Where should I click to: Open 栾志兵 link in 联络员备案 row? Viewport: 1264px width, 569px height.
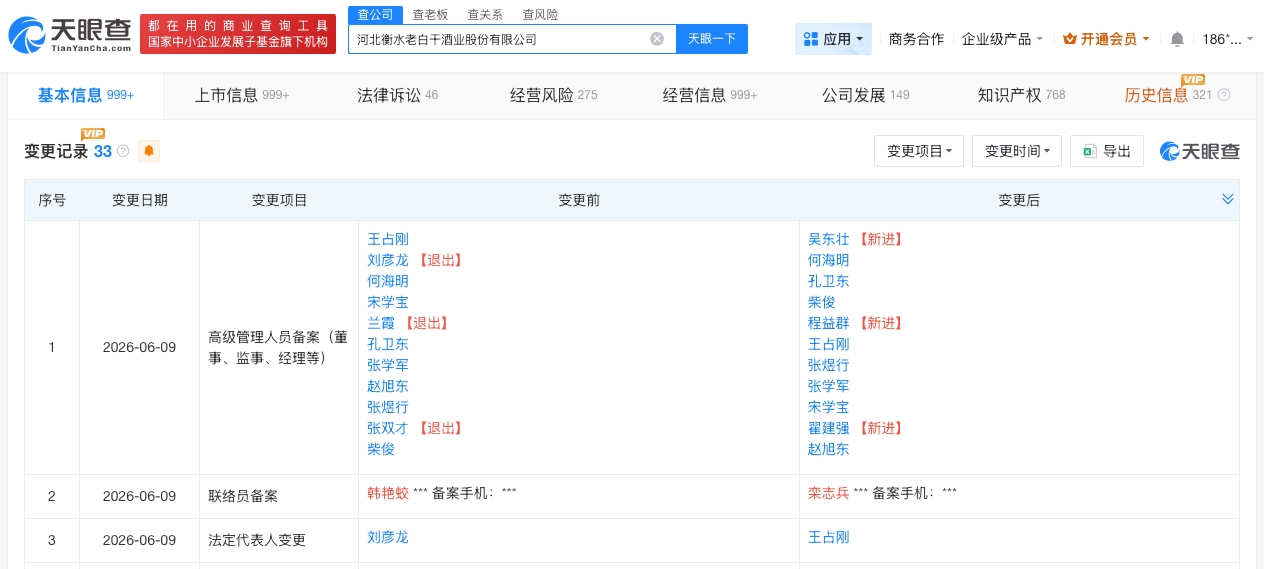point(829,493)
